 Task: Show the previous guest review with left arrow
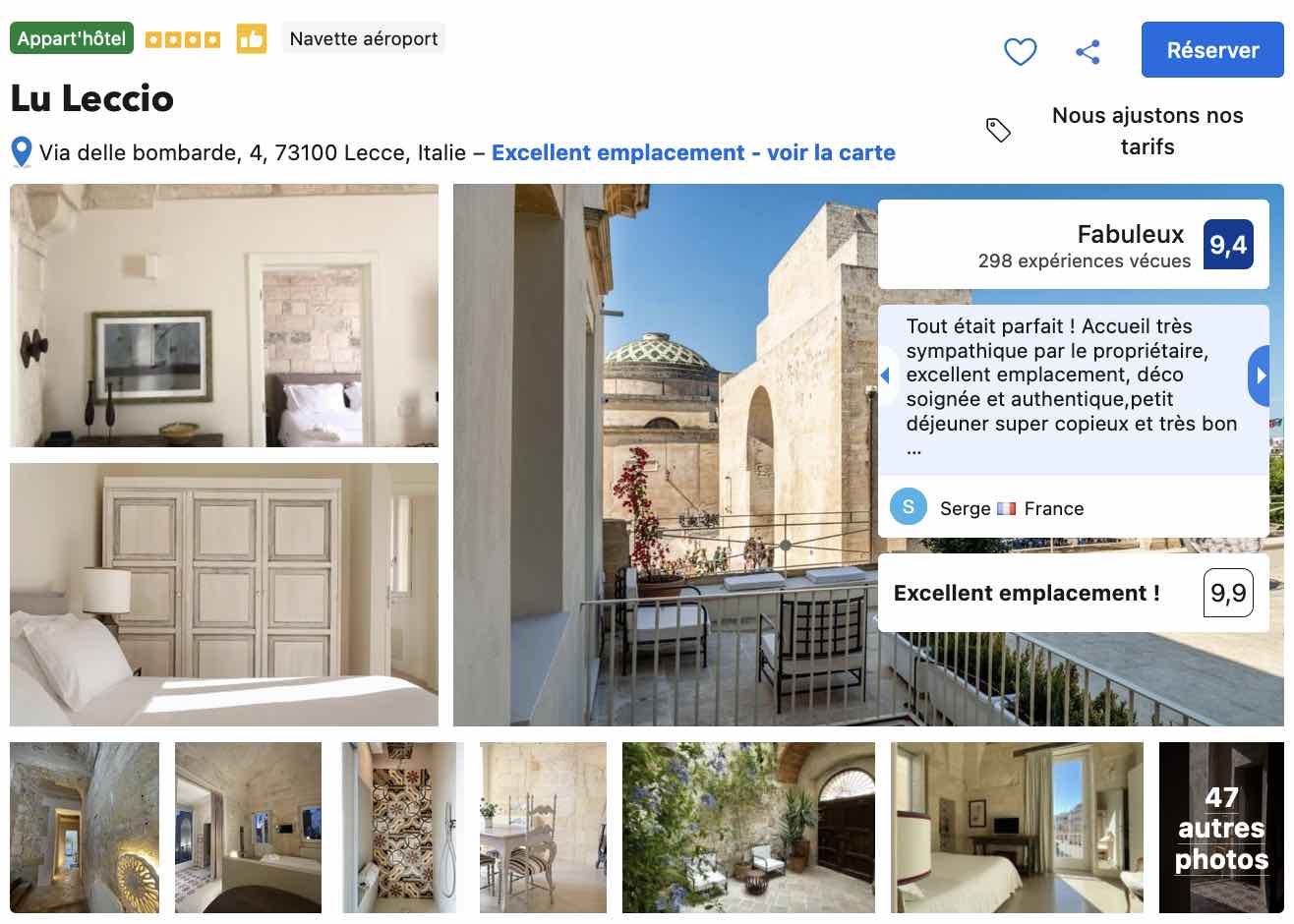click(x=886, y=375)
